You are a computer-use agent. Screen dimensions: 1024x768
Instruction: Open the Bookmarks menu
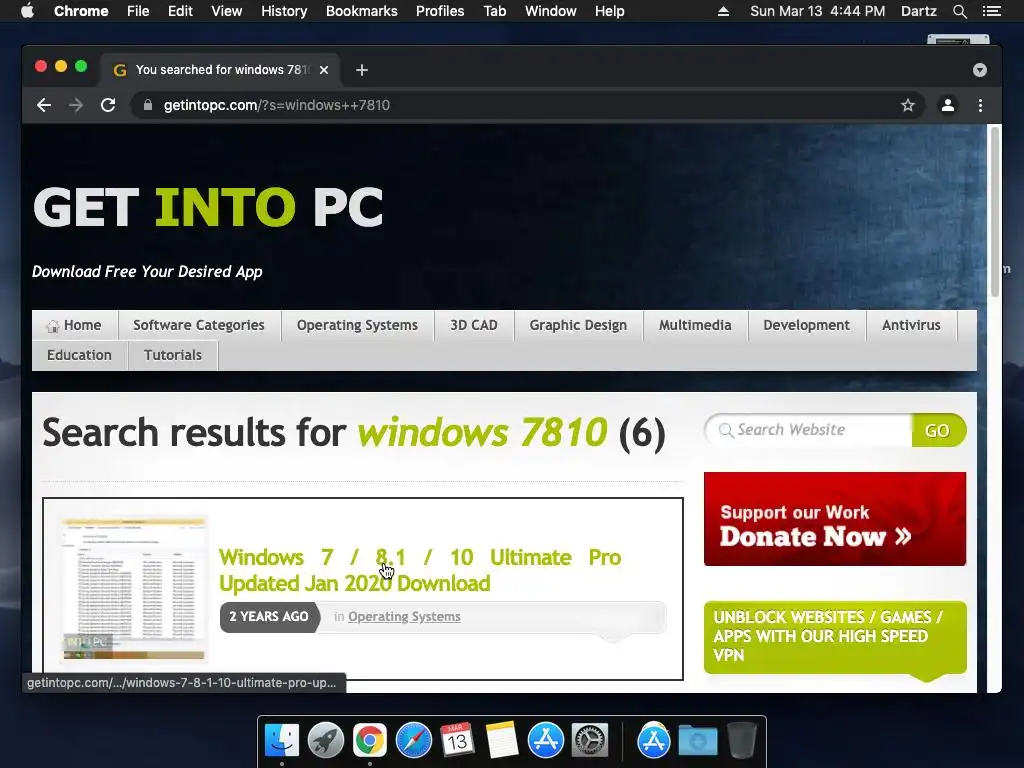click(362, 11)
